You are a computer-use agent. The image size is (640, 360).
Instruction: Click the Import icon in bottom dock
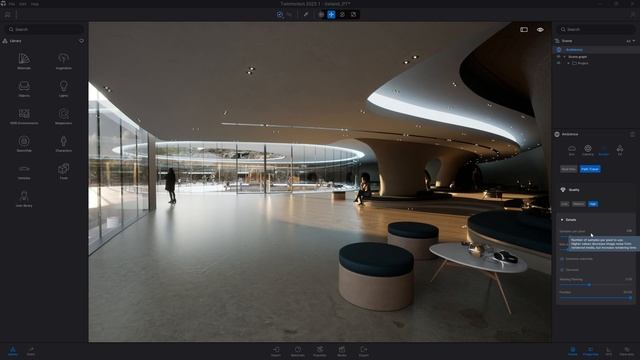coord(276,351)
